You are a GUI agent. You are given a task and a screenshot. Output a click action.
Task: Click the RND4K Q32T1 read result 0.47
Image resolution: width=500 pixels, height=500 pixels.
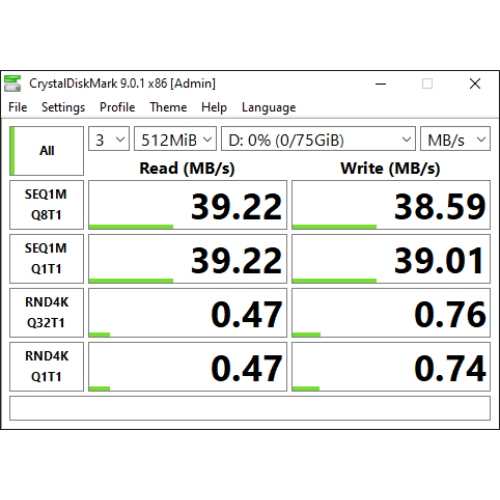[x=187, y=313]
